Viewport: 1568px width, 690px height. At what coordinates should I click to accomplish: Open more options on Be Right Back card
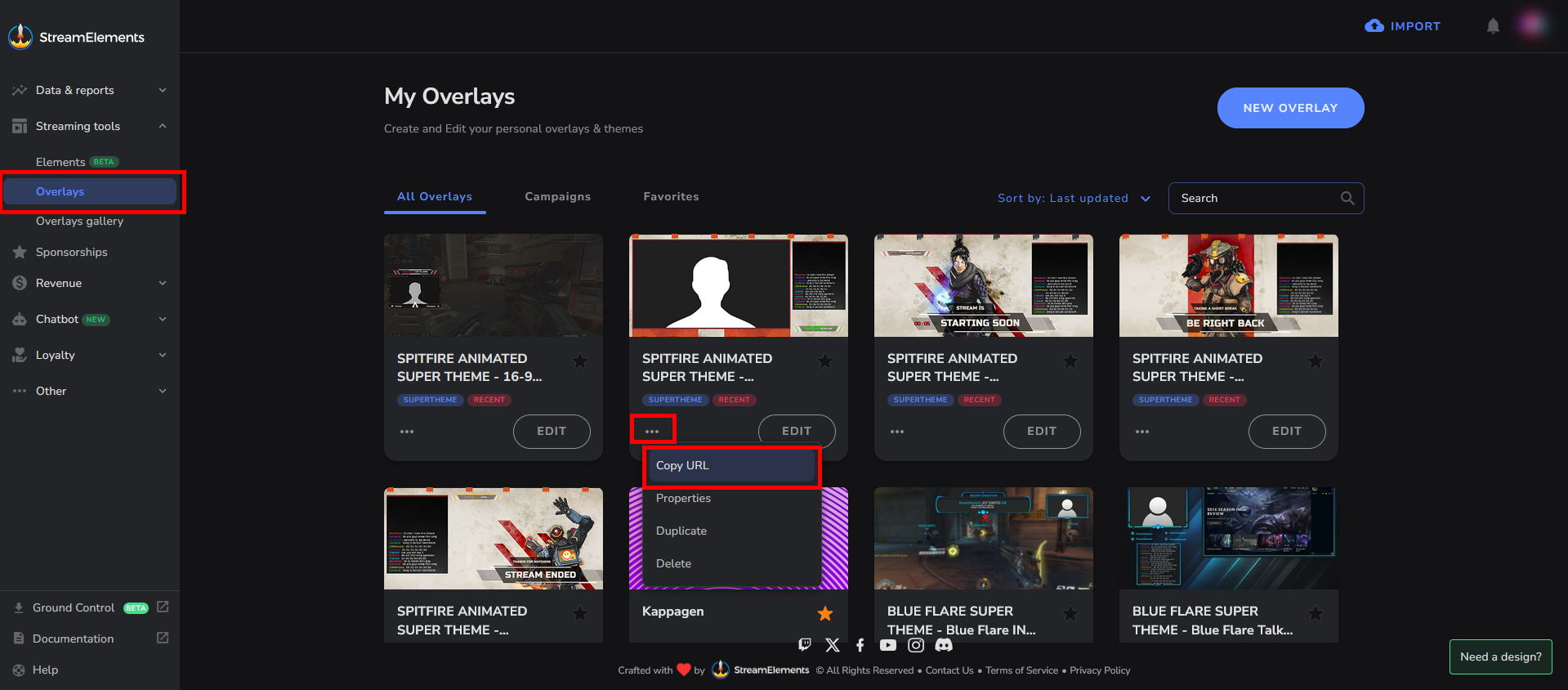[x=1142, y=431]
